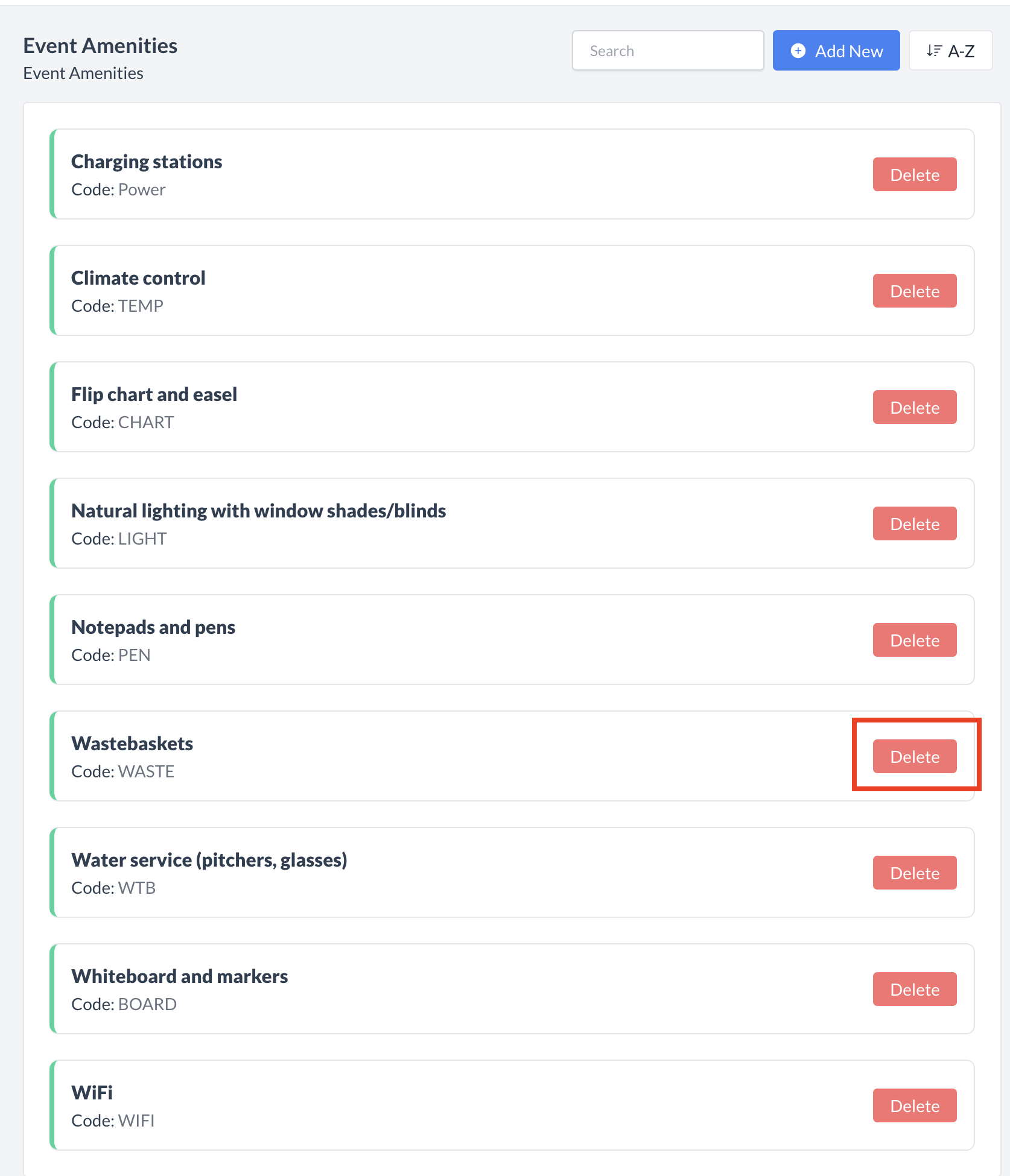Select the Flip chart and easel title
The width and height of the screenshot is (1010, 1176).
click(x=154, y=394)
